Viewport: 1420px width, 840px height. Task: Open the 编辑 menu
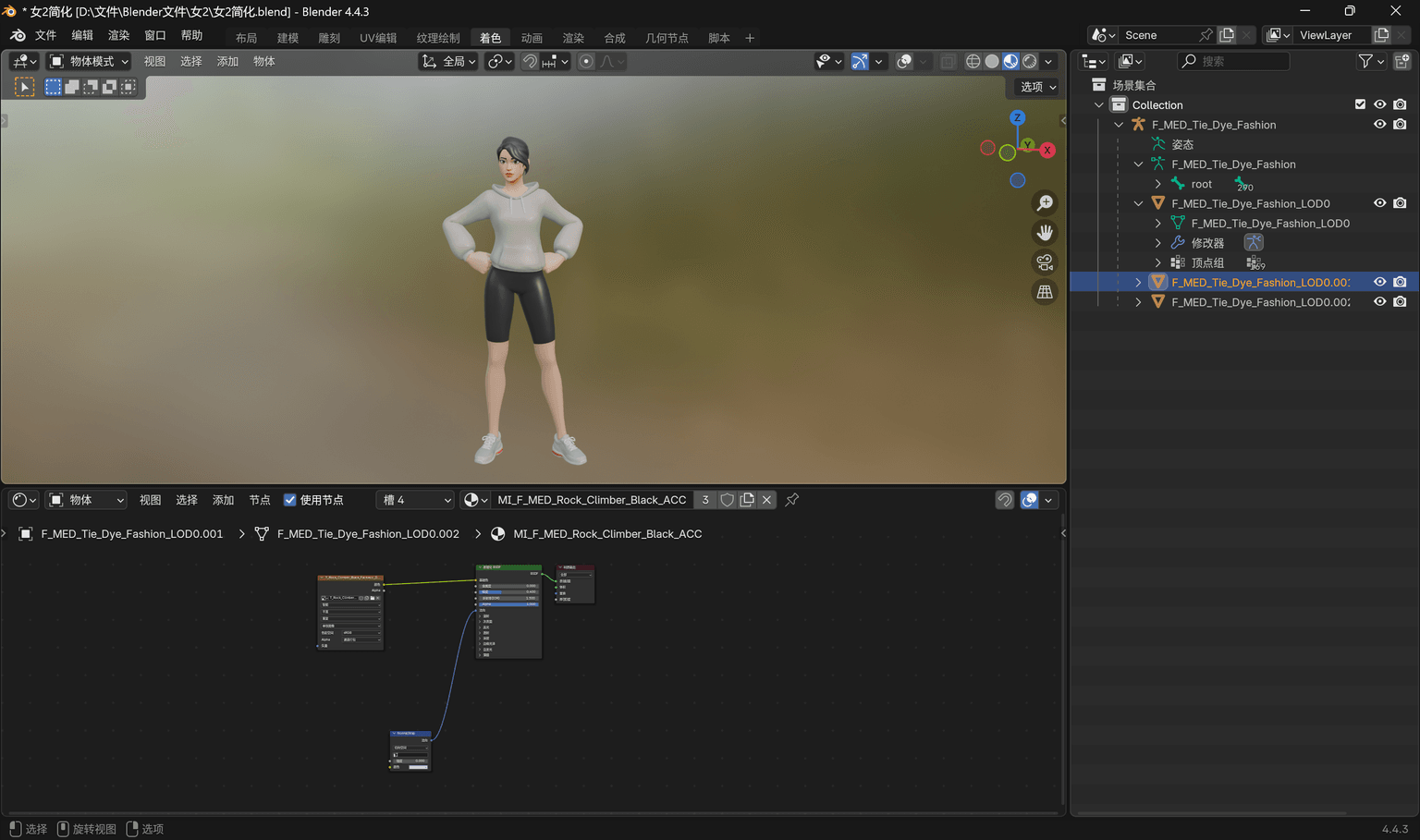click(82, 35)
